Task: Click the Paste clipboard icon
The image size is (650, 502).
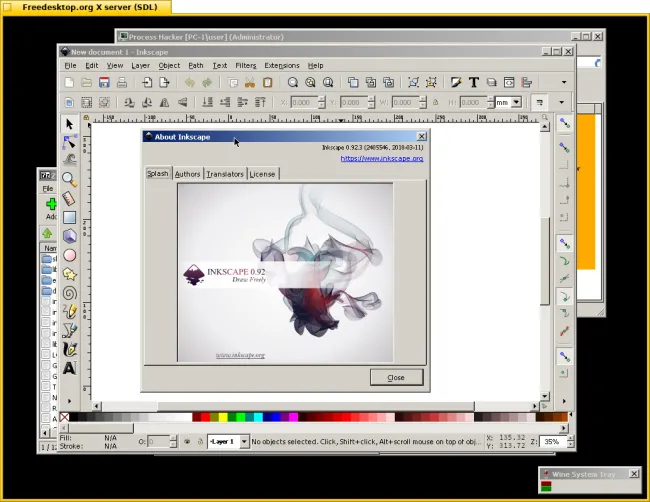Action: tap(267, 82)
